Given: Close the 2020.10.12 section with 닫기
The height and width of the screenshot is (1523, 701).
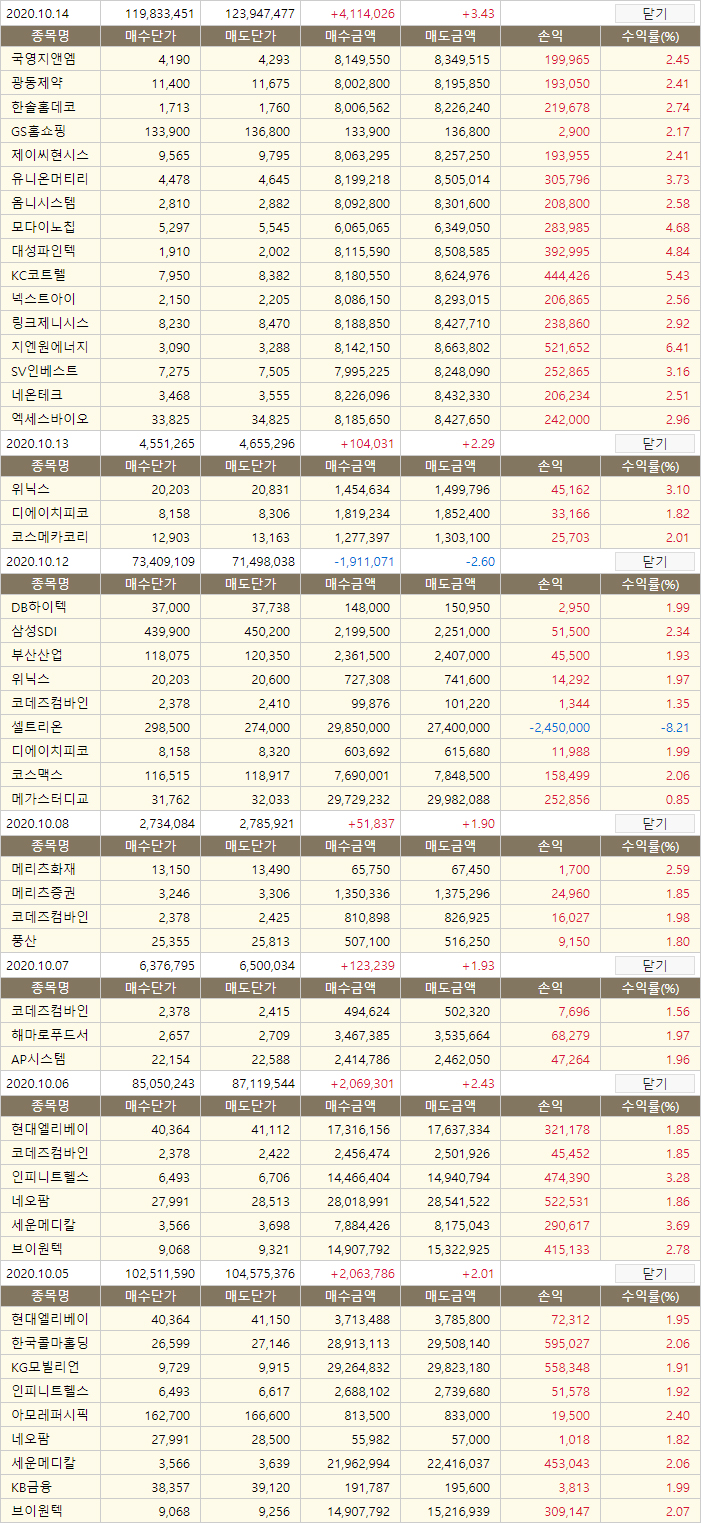Looking at the screenshot, I should [x=654, y=561].
